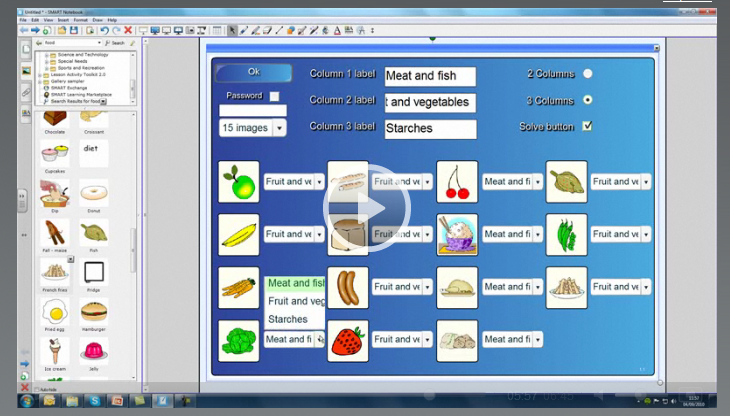Image resolution: width=730 pixels, height=416 pixels.
Task: Select the Eraser tool
Action: click(x=267, y=31)
